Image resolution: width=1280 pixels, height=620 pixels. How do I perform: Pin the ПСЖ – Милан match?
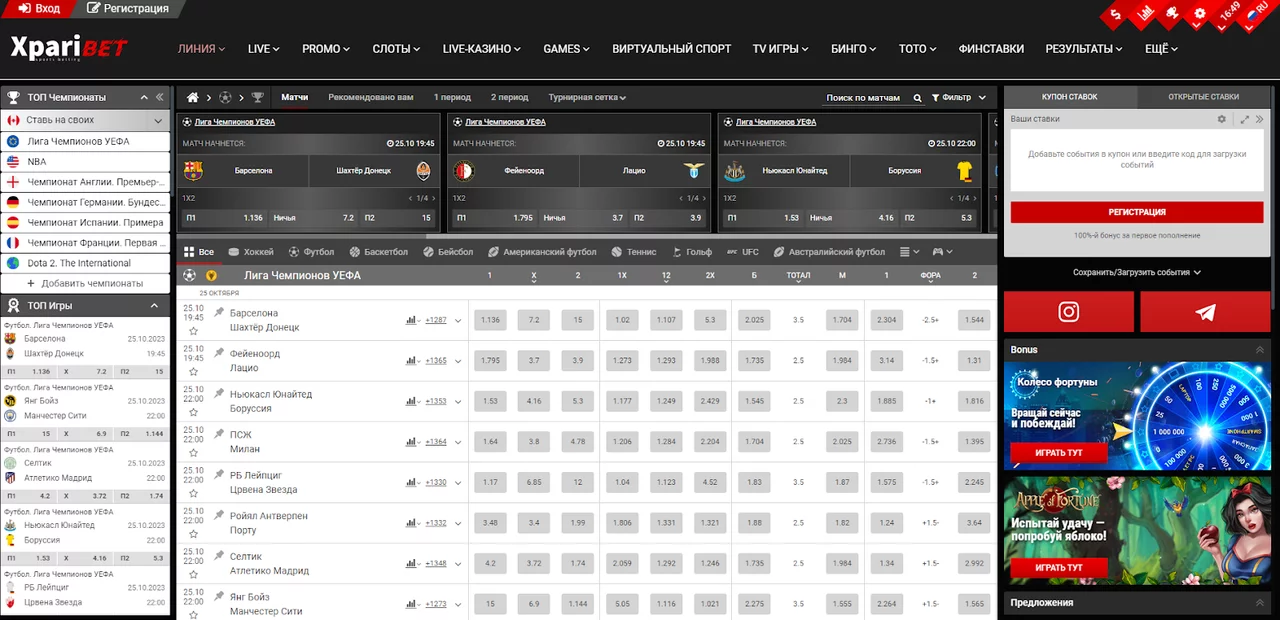click(x=219, y=435)
